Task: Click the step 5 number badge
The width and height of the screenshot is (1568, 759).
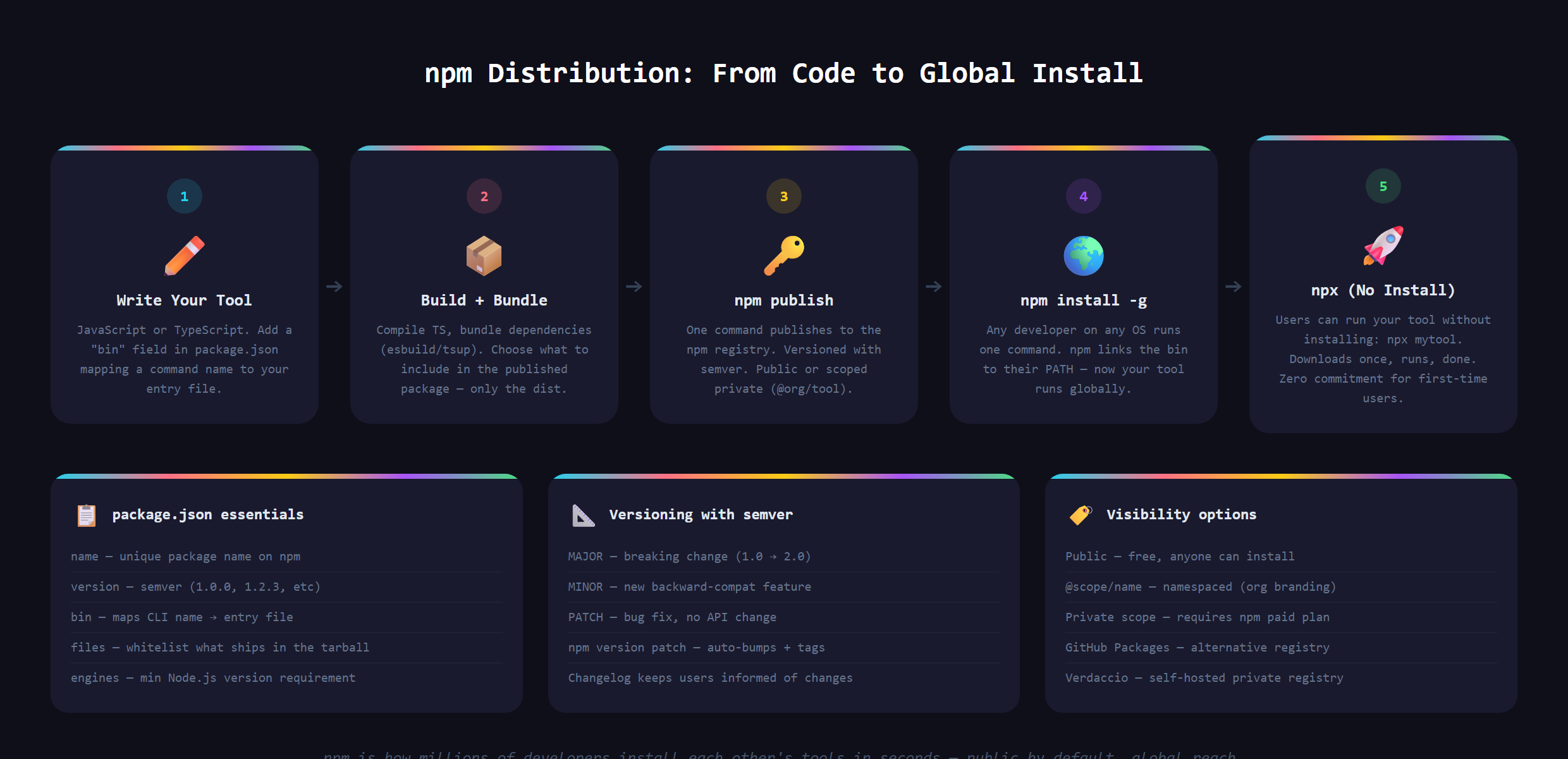Action: point(1383,186)
